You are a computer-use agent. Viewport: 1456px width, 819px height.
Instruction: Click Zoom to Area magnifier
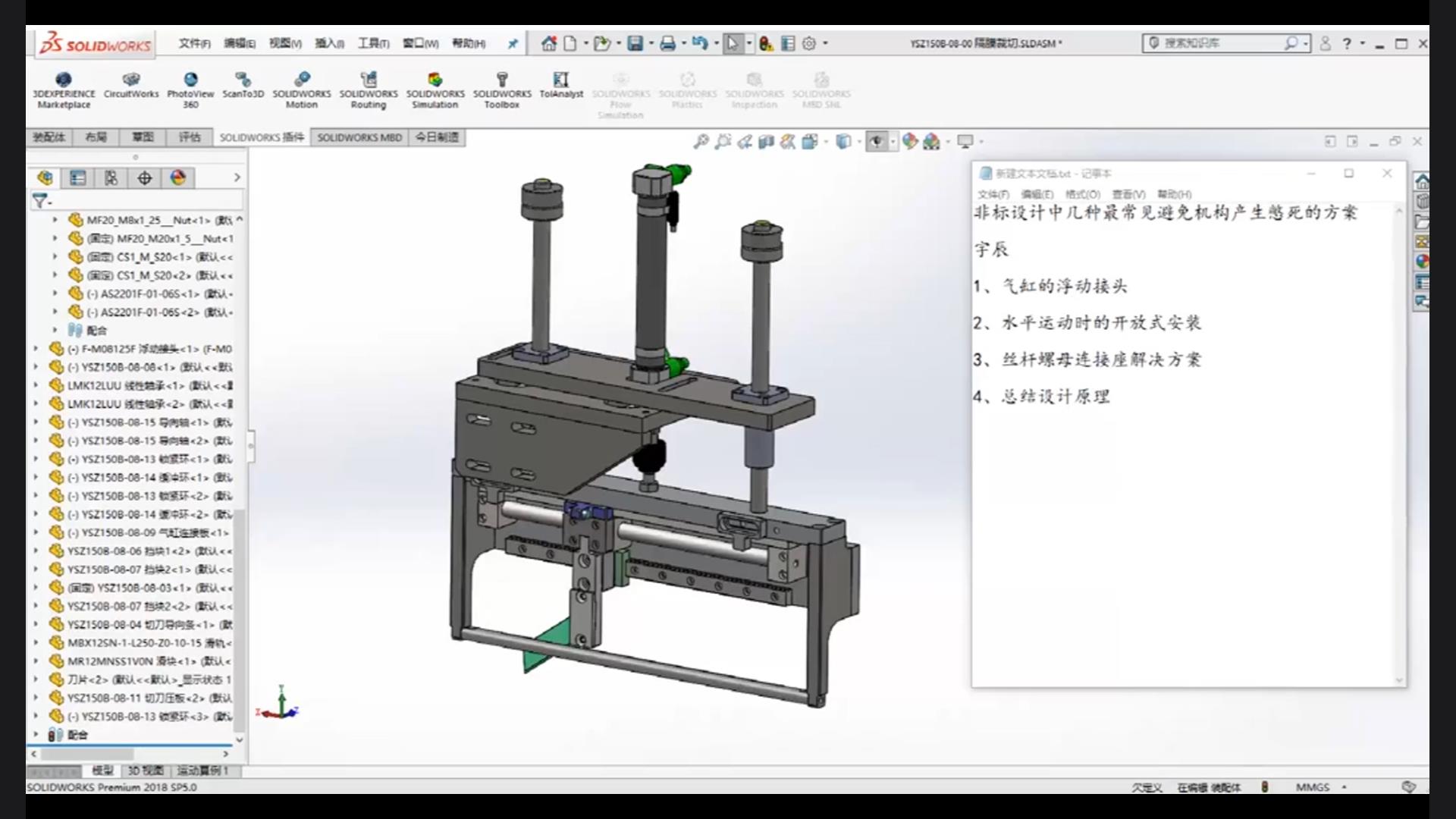723,141
